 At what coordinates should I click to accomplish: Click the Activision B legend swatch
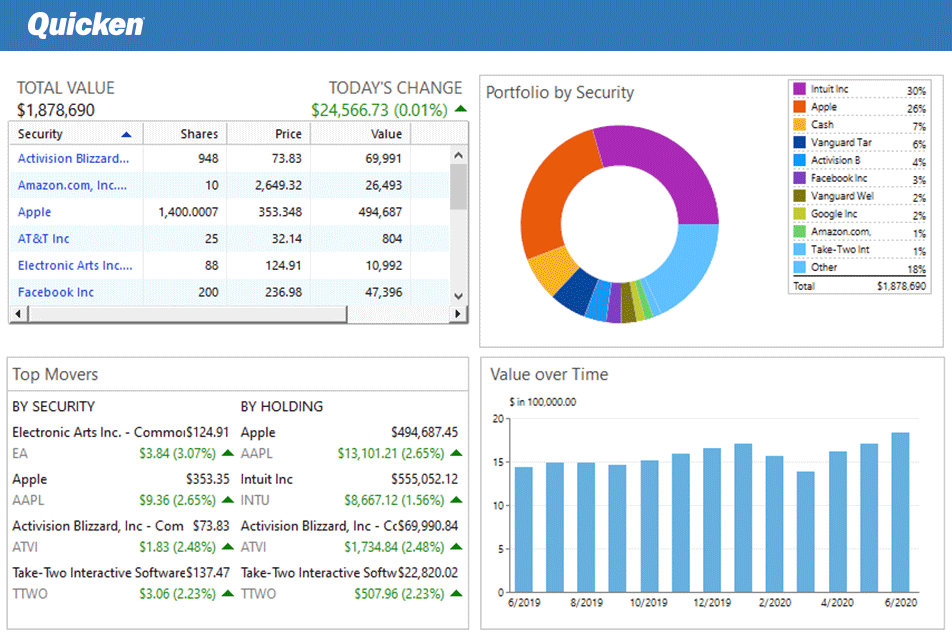pos(800,160)
